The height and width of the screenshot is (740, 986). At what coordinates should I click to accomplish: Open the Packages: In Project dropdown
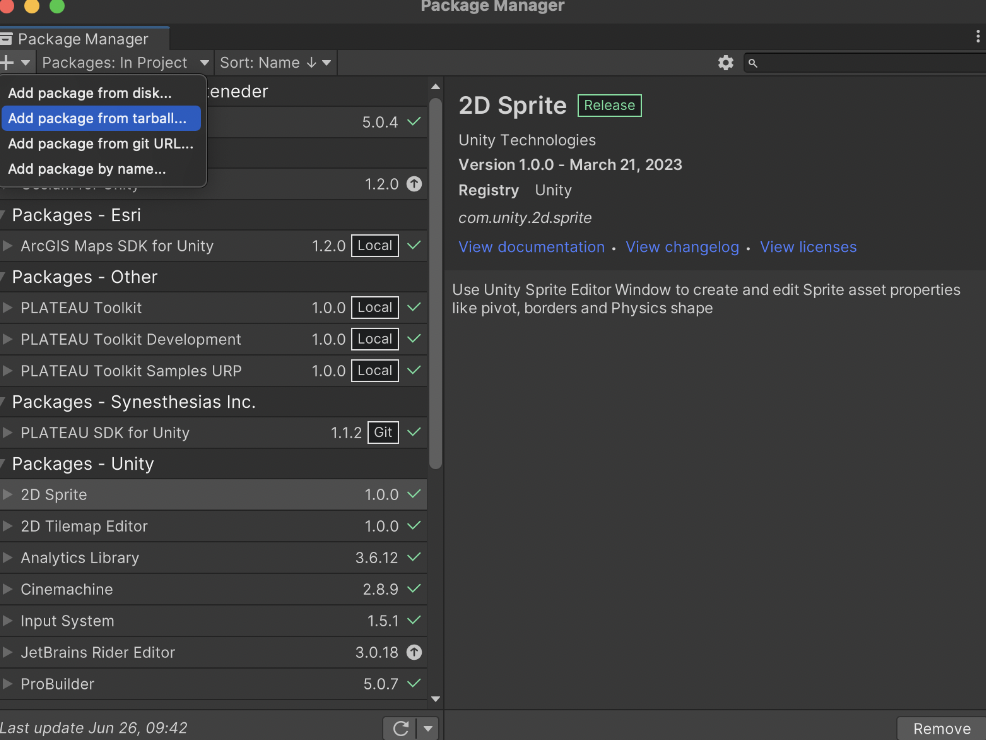tap(125, 63)
